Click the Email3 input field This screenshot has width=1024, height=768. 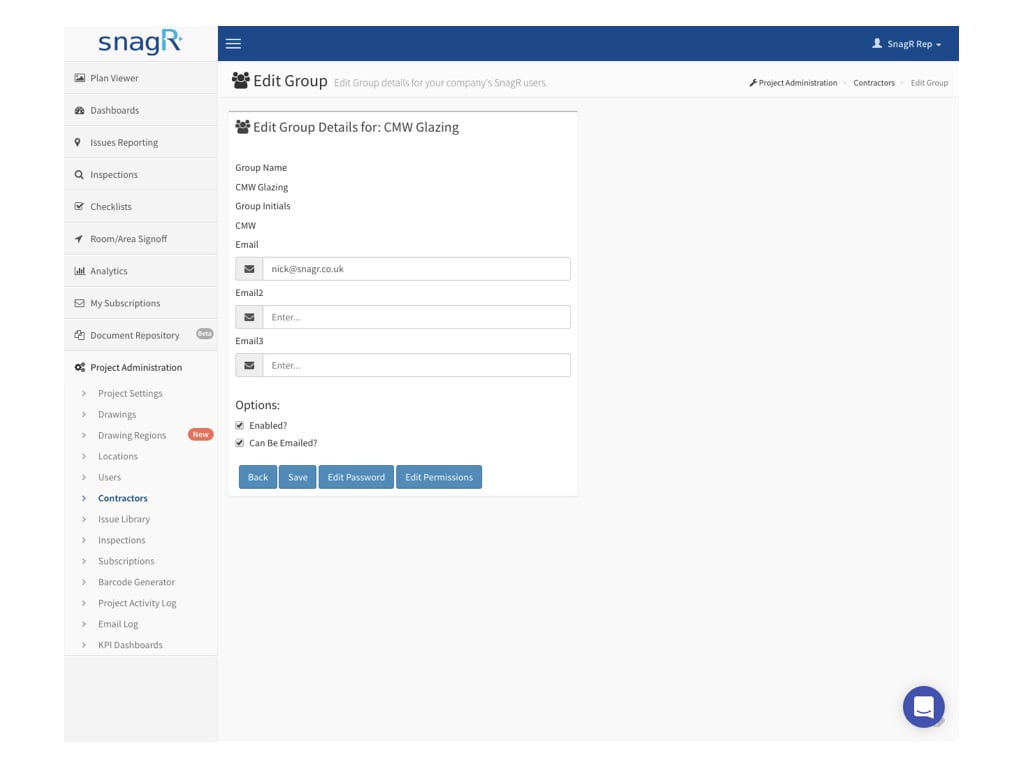pyautogui.click(x=417, y=366)
